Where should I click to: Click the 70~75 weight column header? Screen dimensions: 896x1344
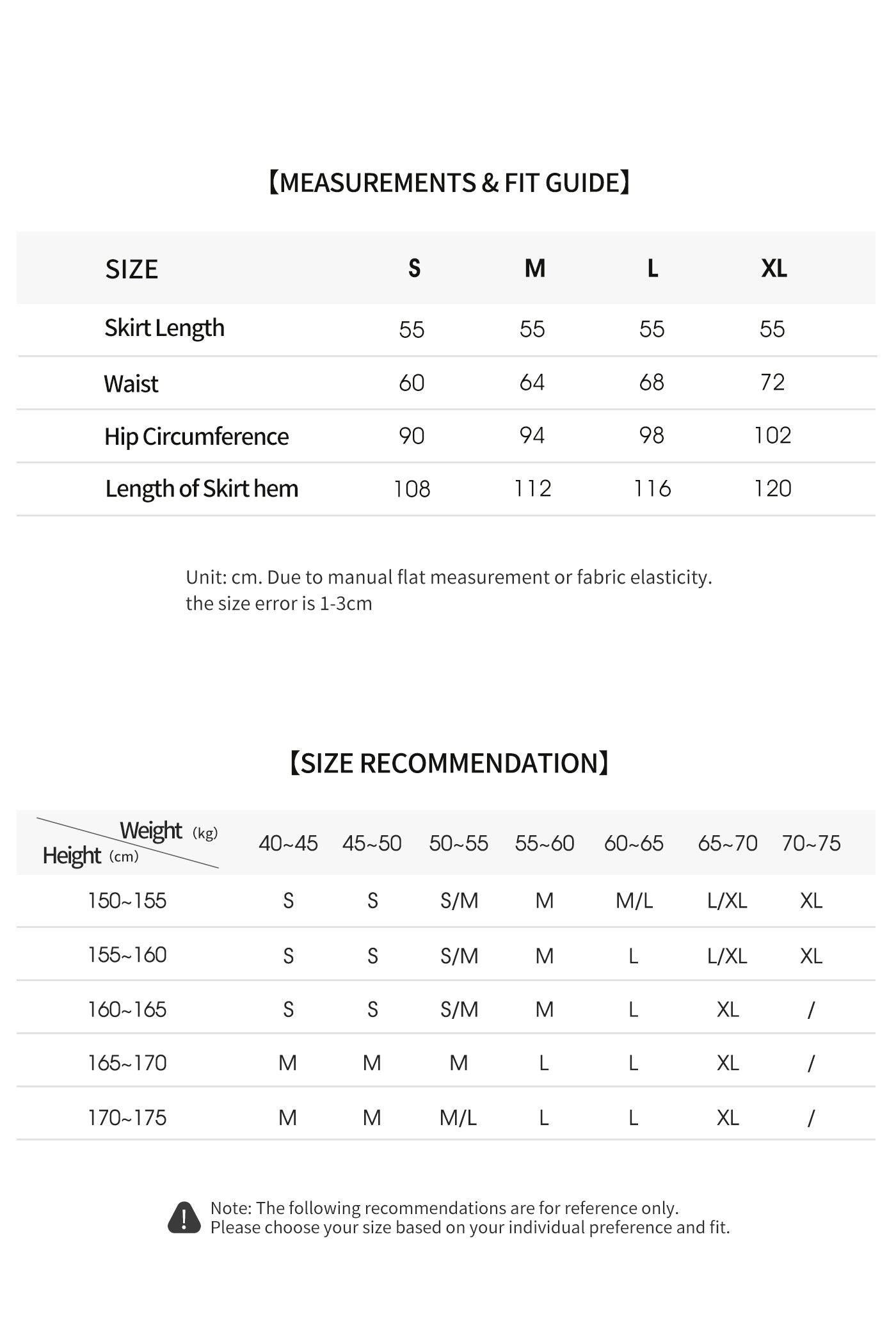[811, 843]
